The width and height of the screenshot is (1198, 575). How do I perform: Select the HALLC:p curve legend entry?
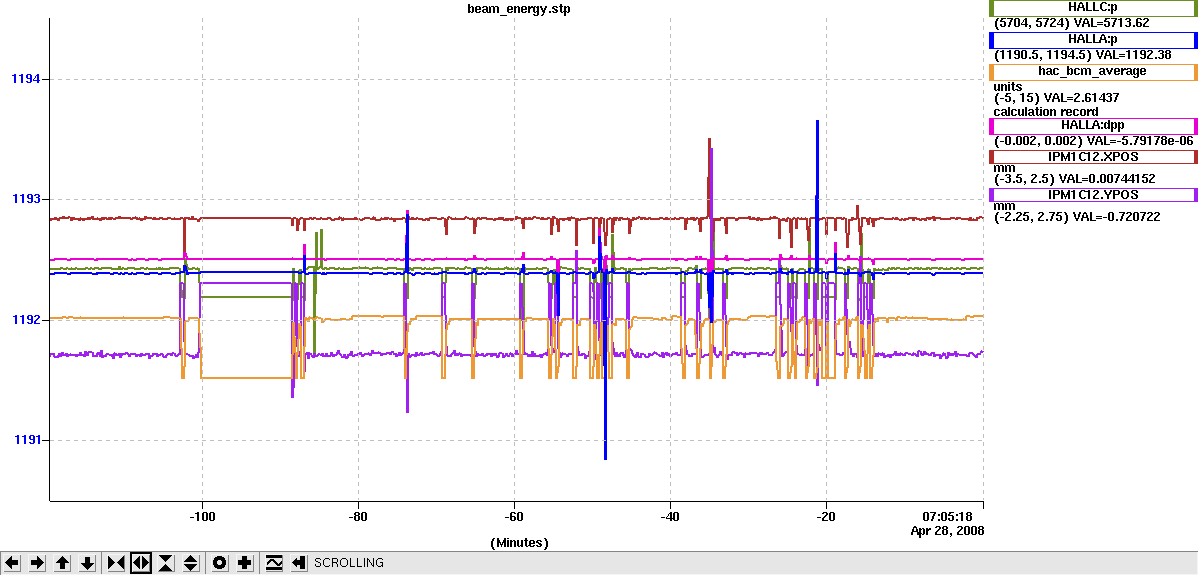(1093, 8)
